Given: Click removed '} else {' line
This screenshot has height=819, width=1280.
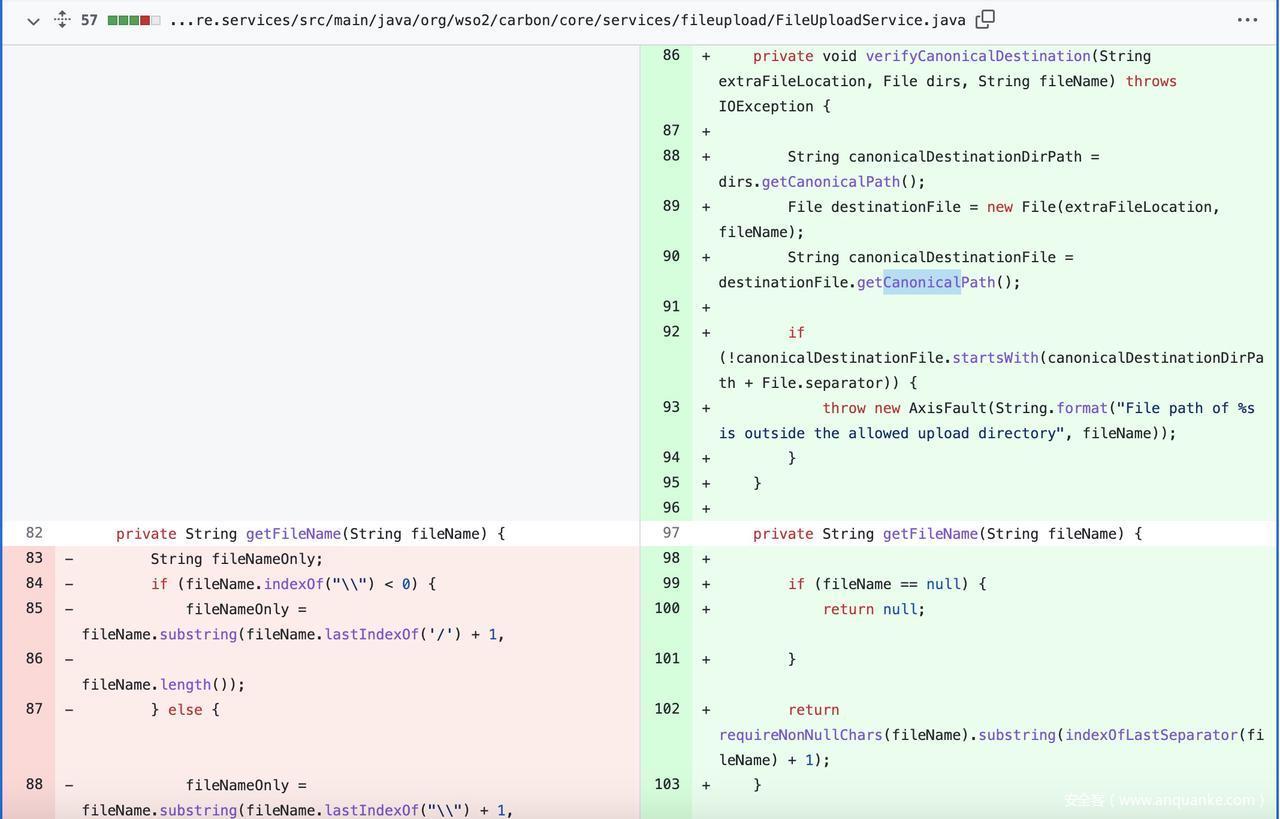Looking at the screenshot, I should coord(185,710).
